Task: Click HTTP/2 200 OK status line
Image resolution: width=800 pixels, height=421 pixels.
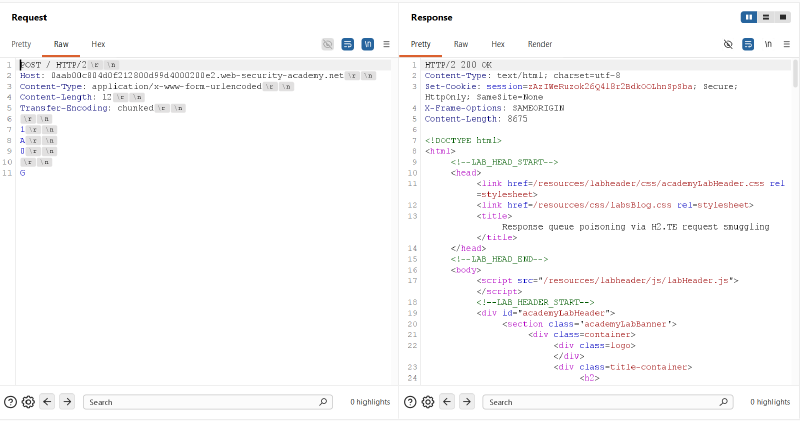Action: point(458,65)
